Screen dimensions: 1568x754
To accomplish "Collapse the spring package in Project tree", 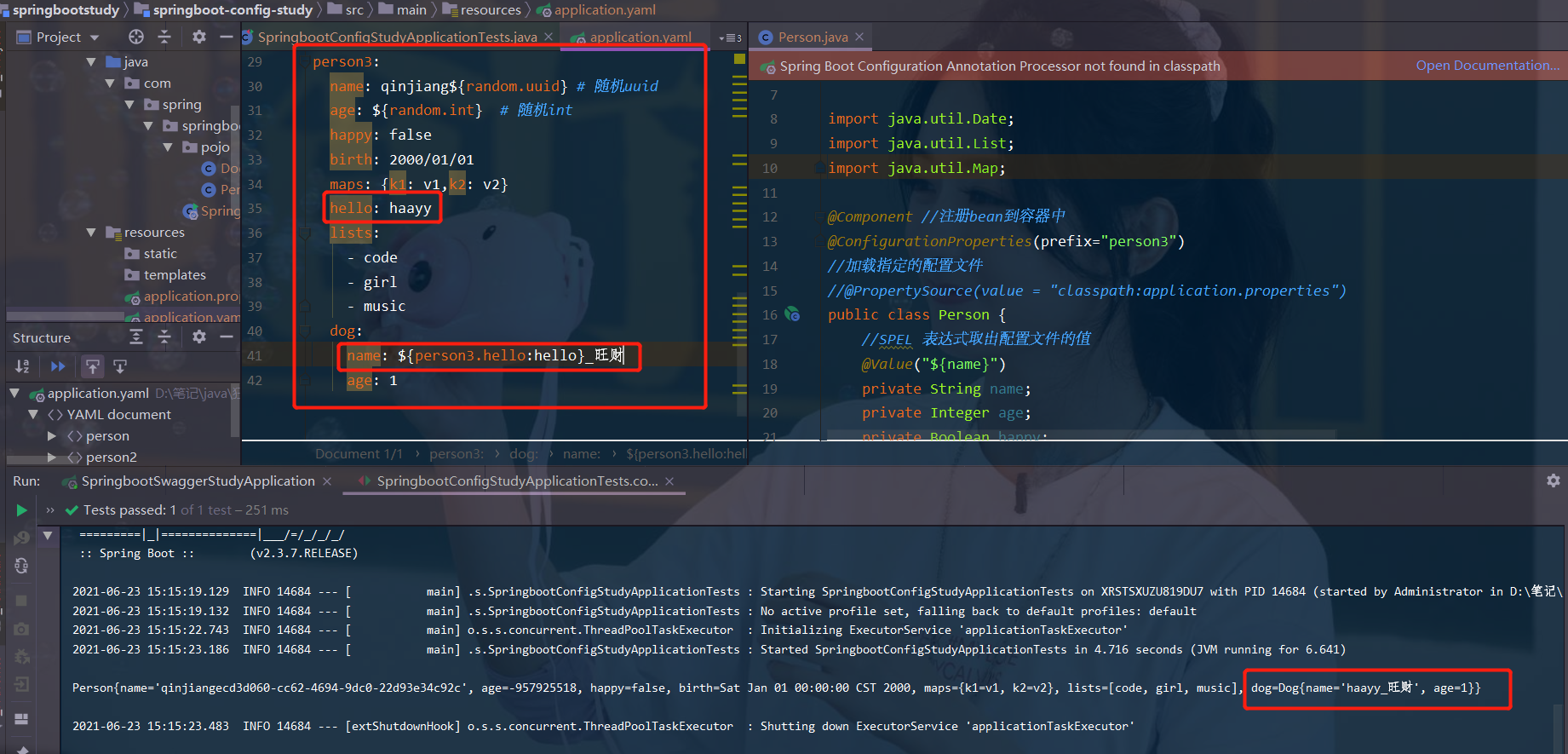I will [x=129, y=104].
